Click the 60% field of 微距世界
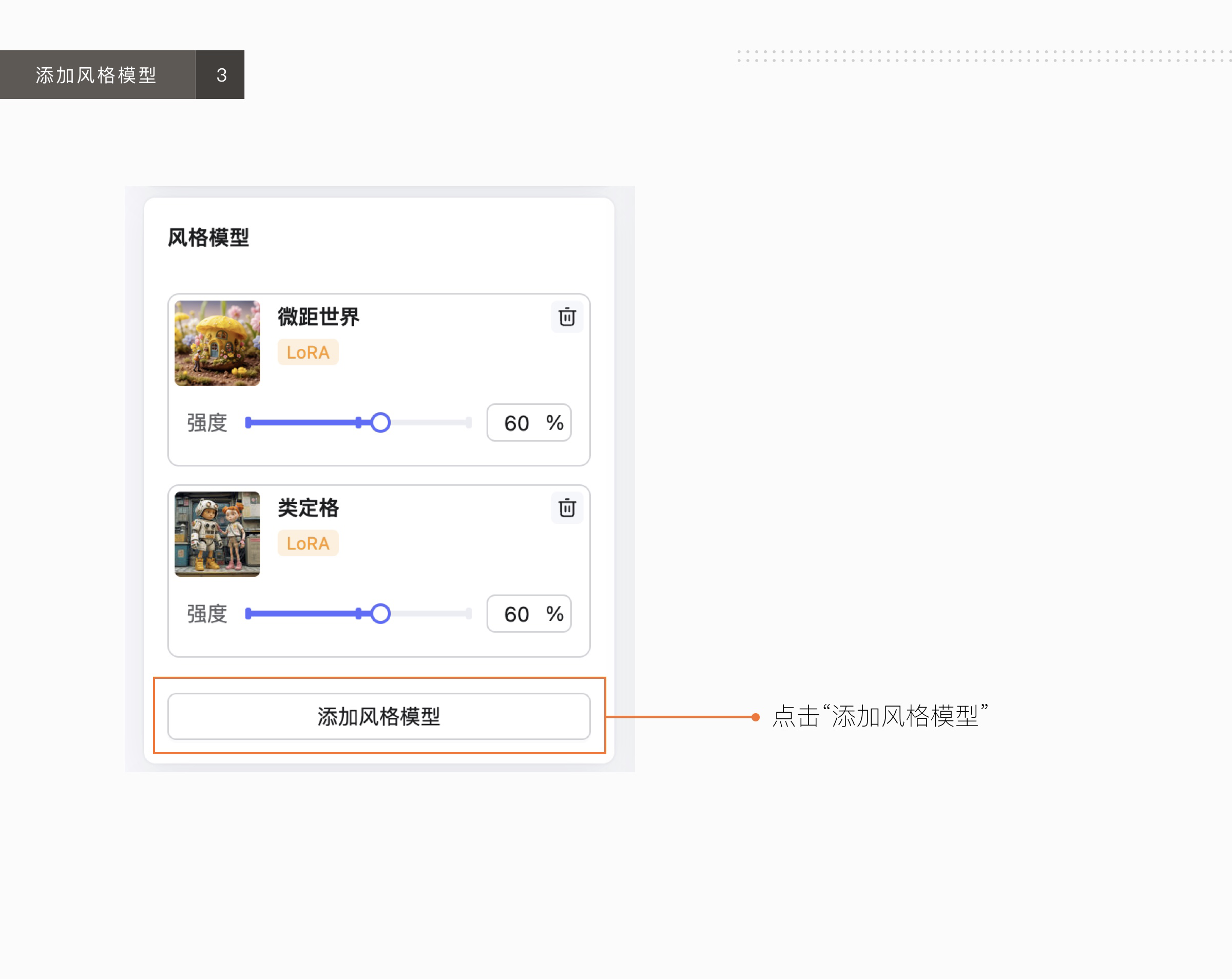The width and height of the screenshot is (1232, 979). [528, 423]
